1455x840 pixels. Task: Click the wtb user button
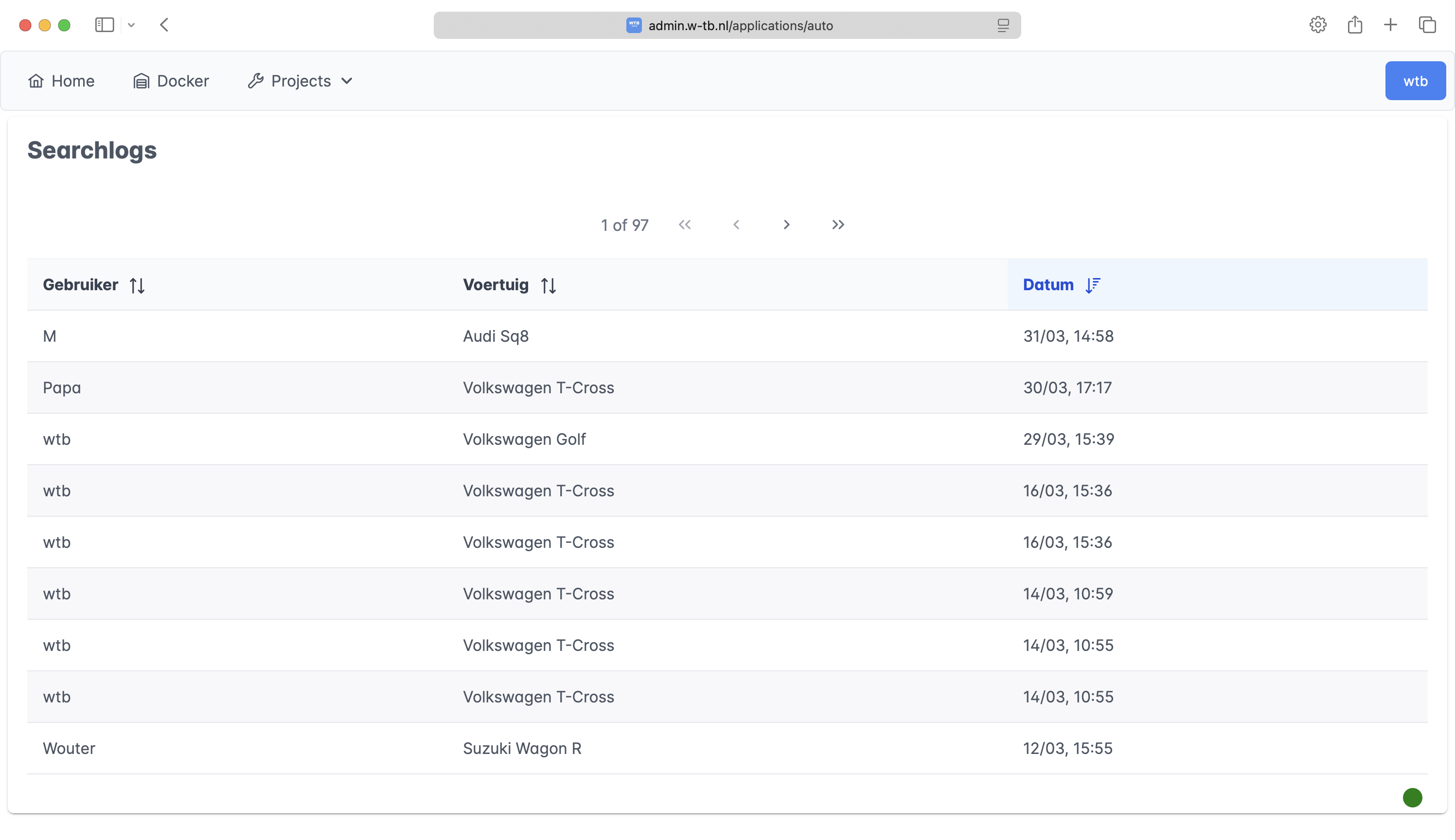point(1415,81)
